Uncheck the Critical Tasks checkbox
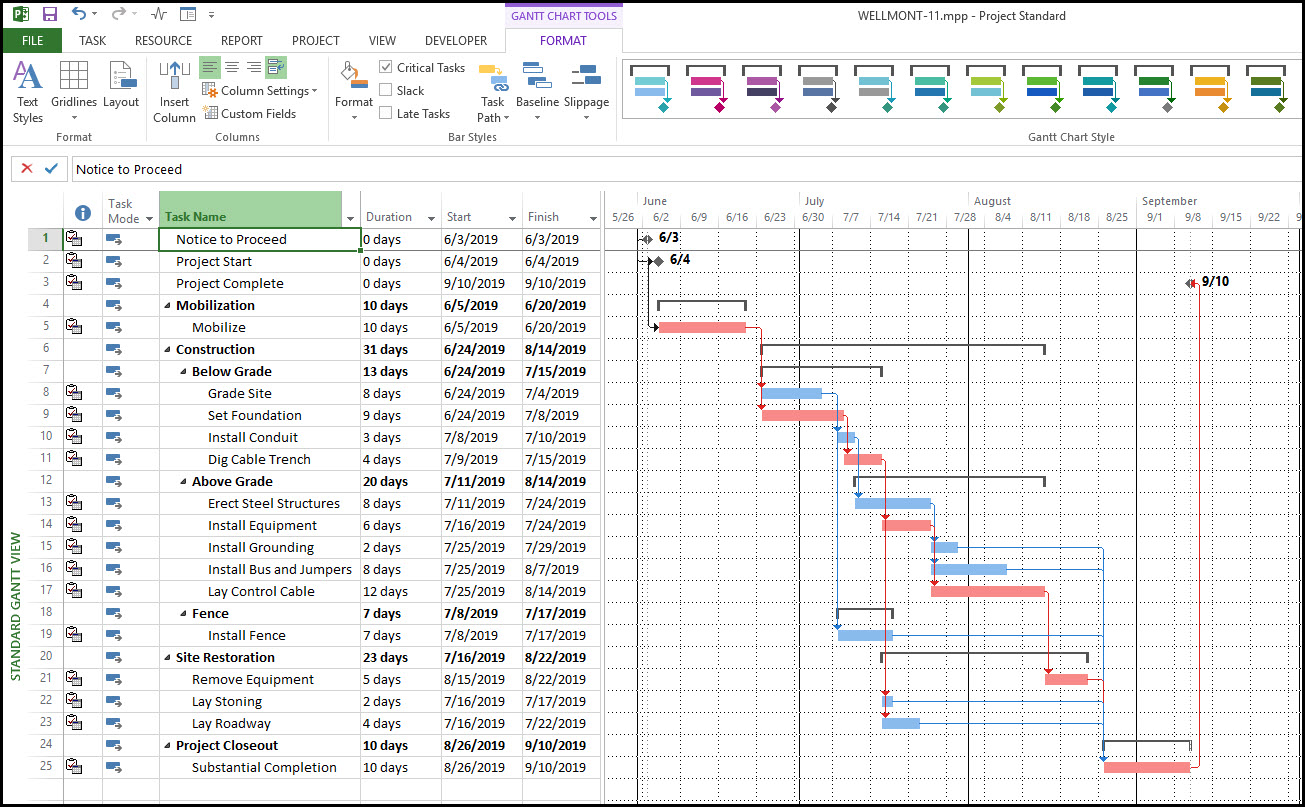 pyautogui.click(x=384, y=67)
